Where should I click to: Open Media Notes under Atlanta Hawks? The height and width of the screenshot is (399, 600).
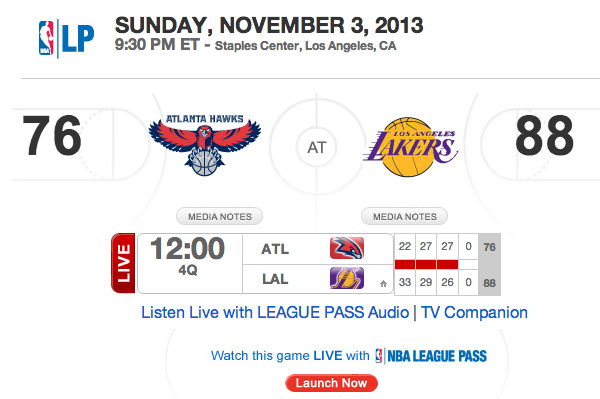219,217
